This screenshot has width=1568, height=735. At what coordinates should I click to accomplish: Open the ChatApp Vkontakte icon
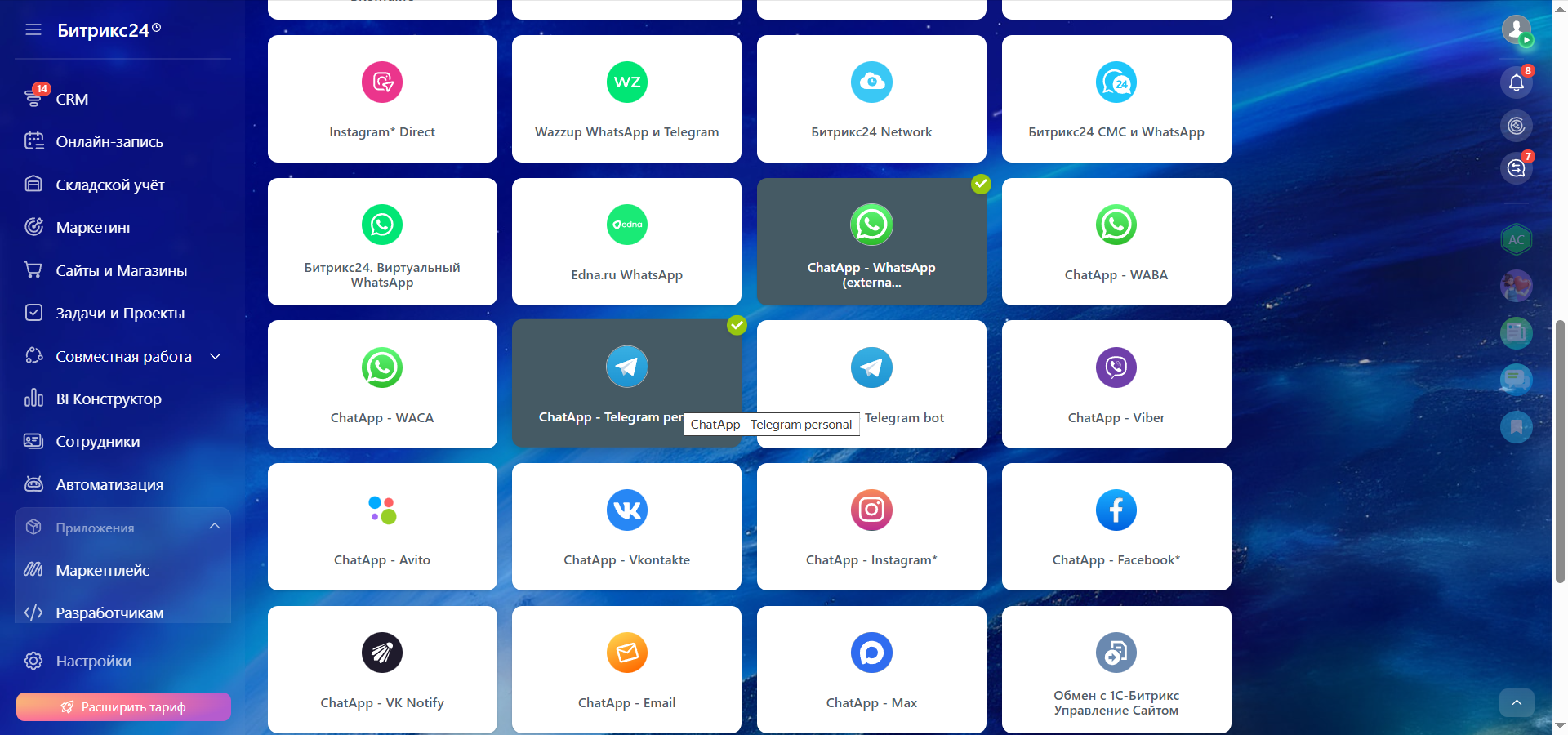click(x=626, y=510)
